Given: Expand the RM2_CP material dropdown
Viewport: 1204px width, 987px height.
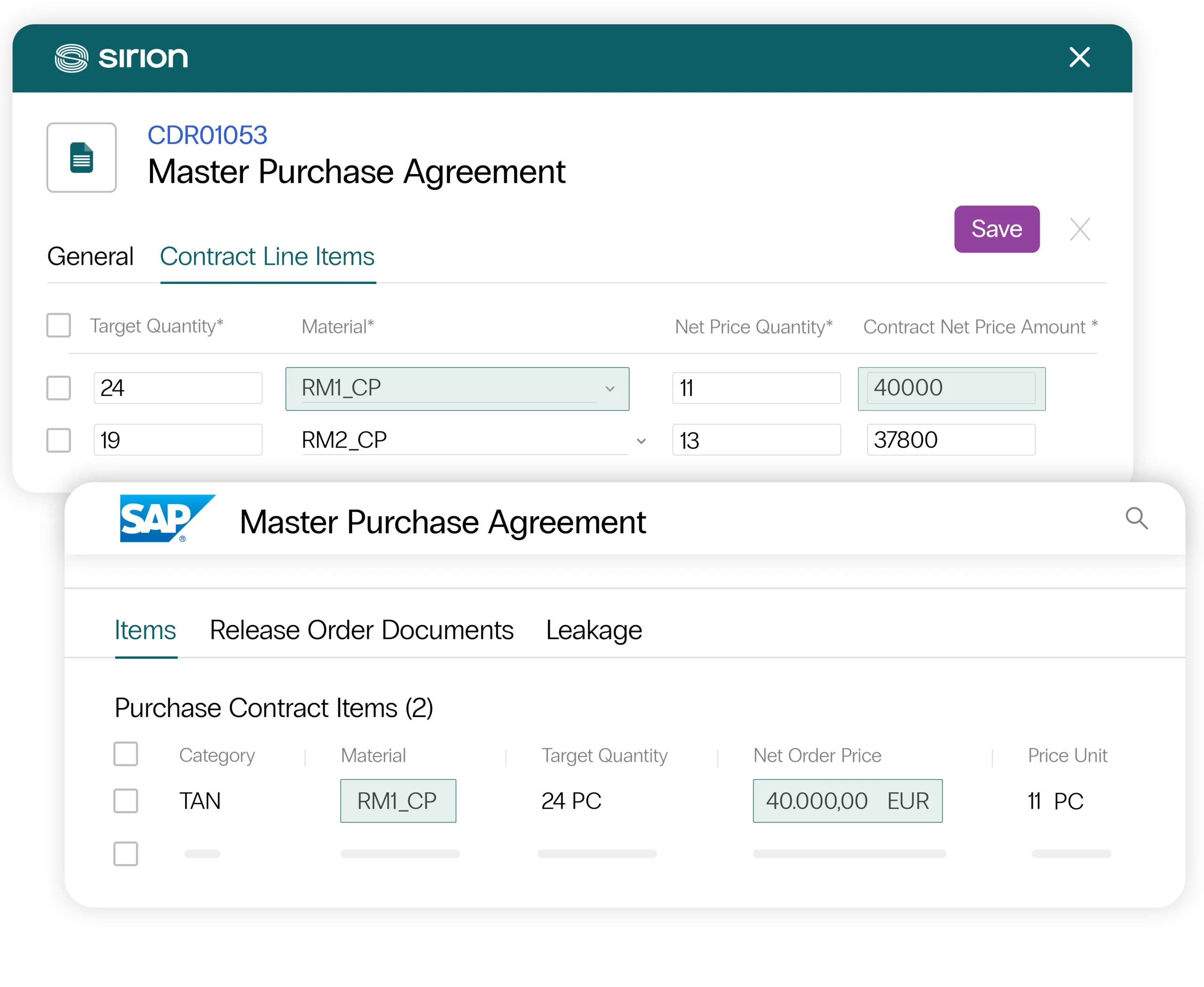Looking at the screenshot, I should [x=642, y=441].
